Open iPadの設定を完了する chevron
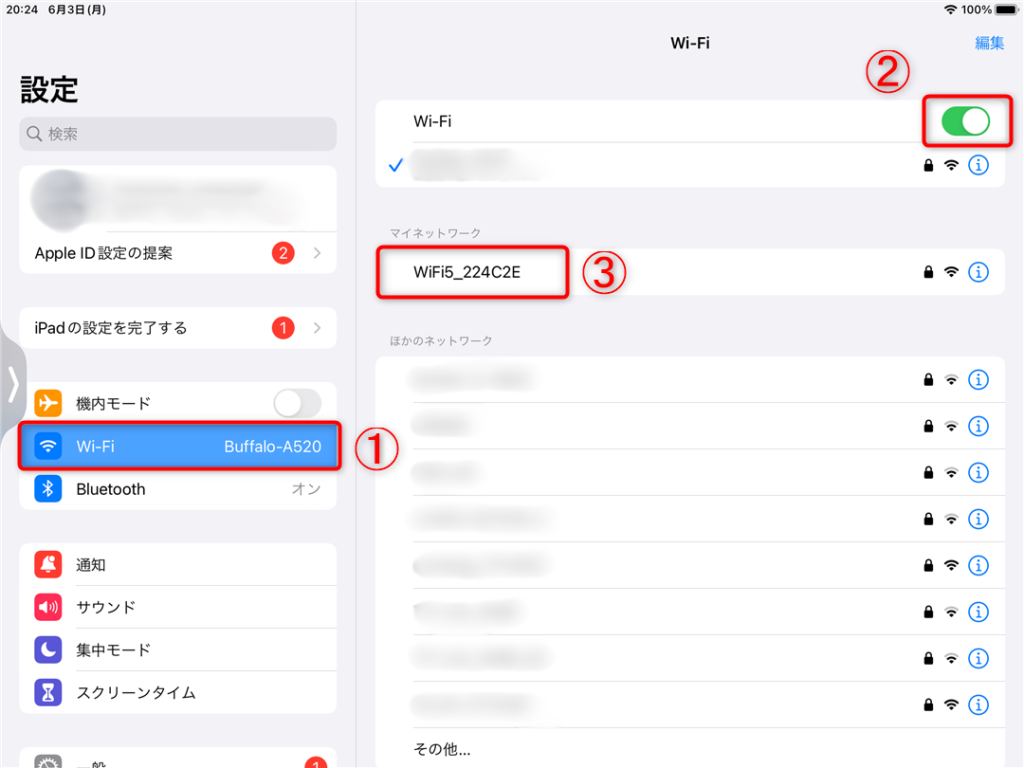This screenshot has width=1024, height=768. pyautogui.click(x=317, y=327)
